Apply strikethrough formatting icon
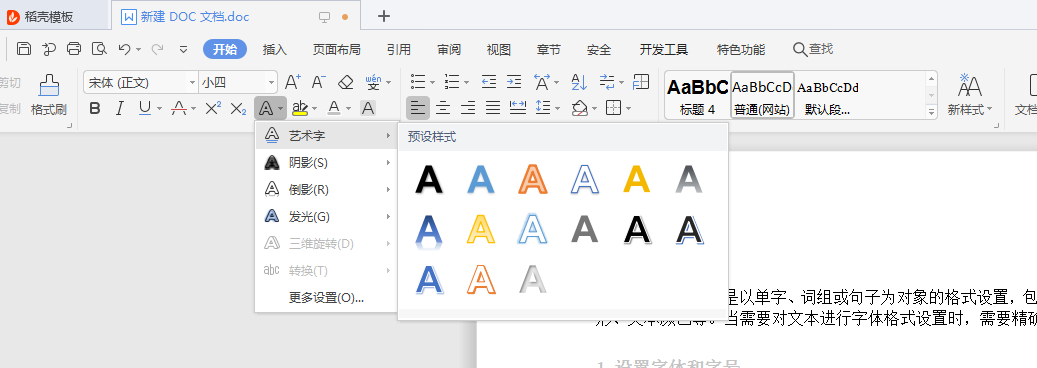 tap(179, 108)
